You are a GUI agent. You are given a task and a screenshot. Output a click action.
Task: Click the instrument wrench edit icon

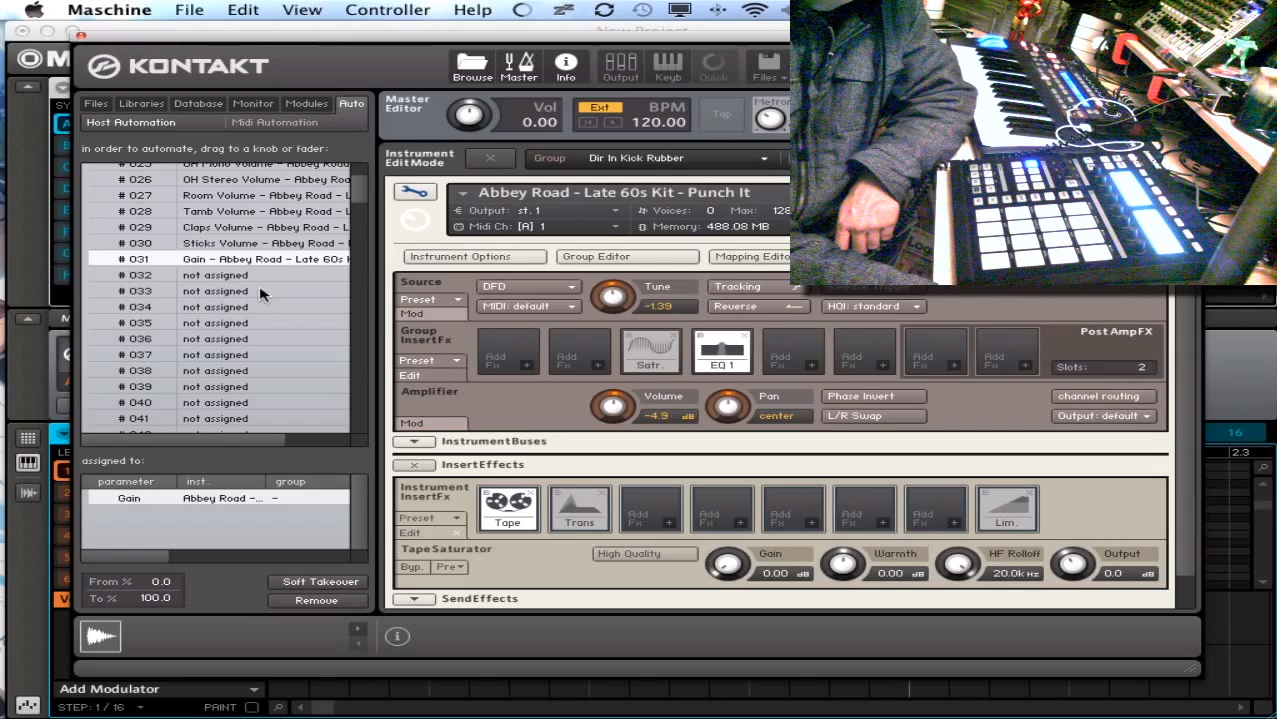pyautogui.click(x=415, y=192)
